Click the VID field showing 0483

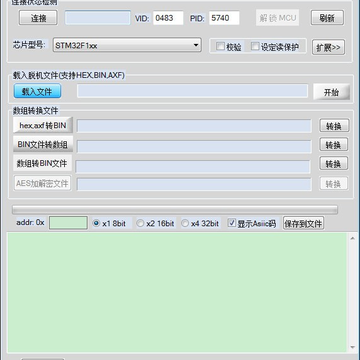coord(168,18)
